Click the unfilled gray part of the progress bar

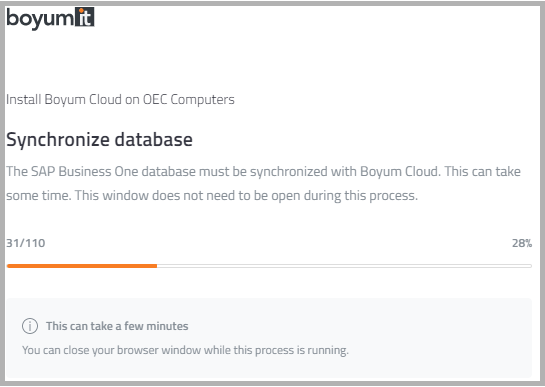coord(344,266)
